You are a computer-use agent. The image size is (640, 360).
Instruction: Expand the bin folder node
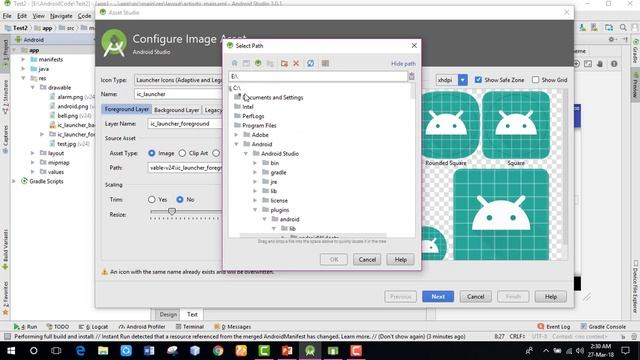(x=255, y=163)
